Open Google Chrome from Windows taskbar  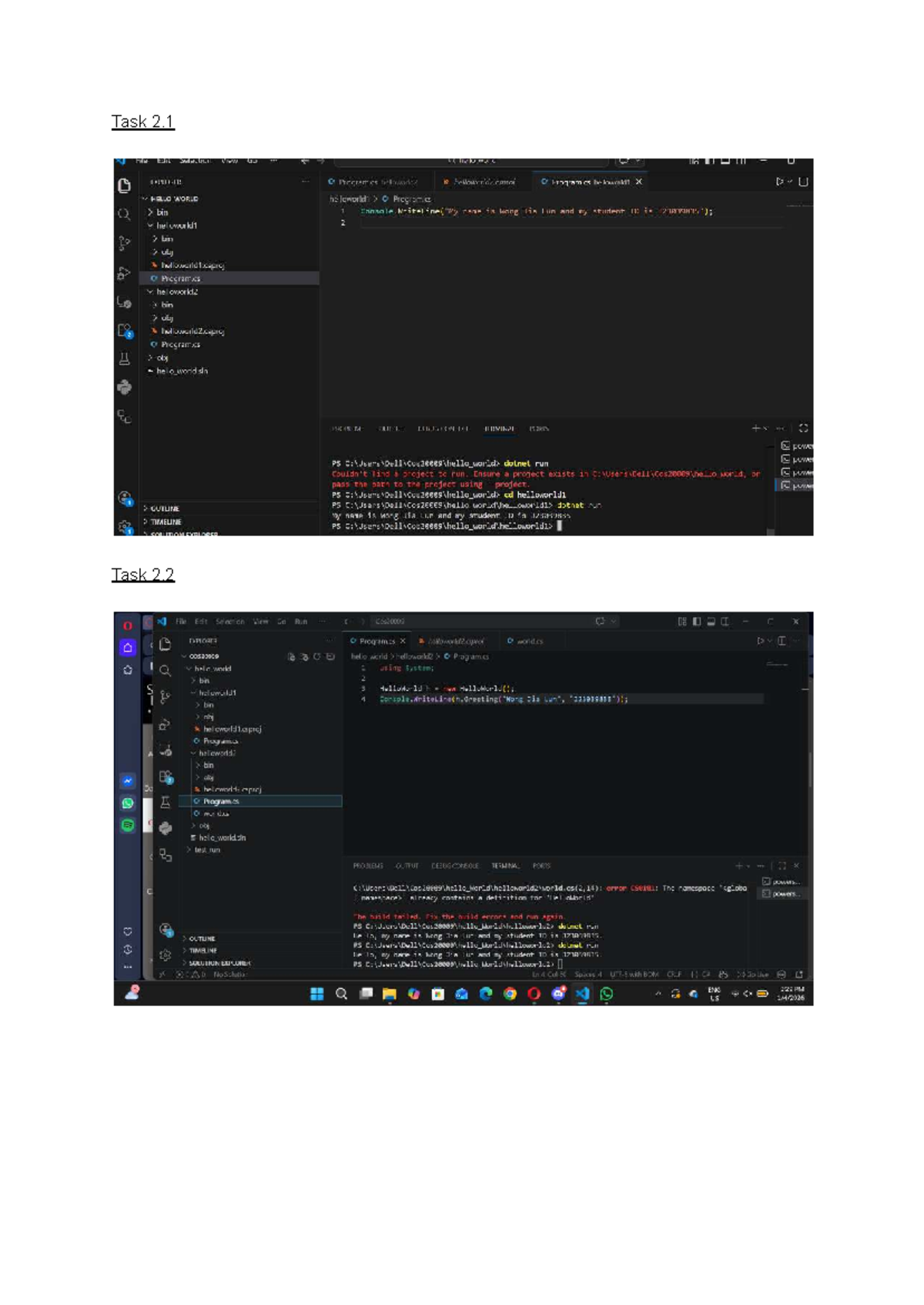click(510, 994)
